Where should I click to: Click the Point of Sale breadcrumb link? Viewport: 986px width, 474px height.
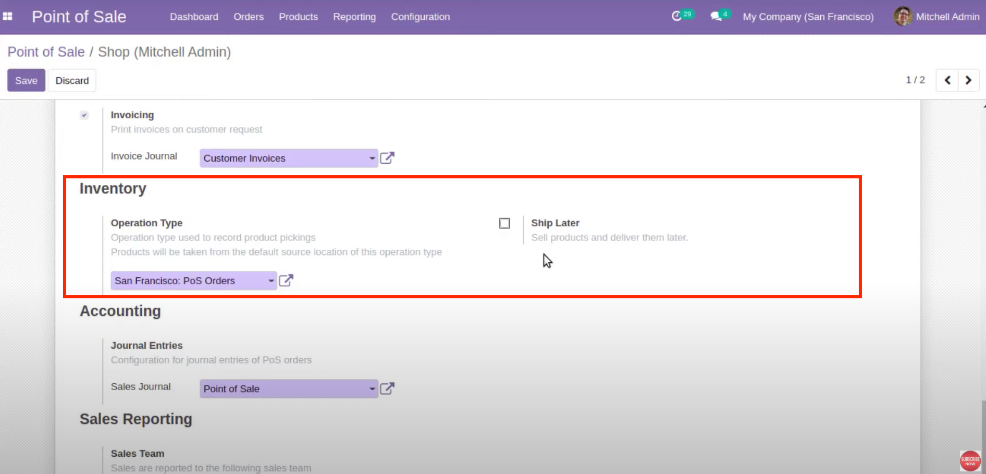point(46,51)
